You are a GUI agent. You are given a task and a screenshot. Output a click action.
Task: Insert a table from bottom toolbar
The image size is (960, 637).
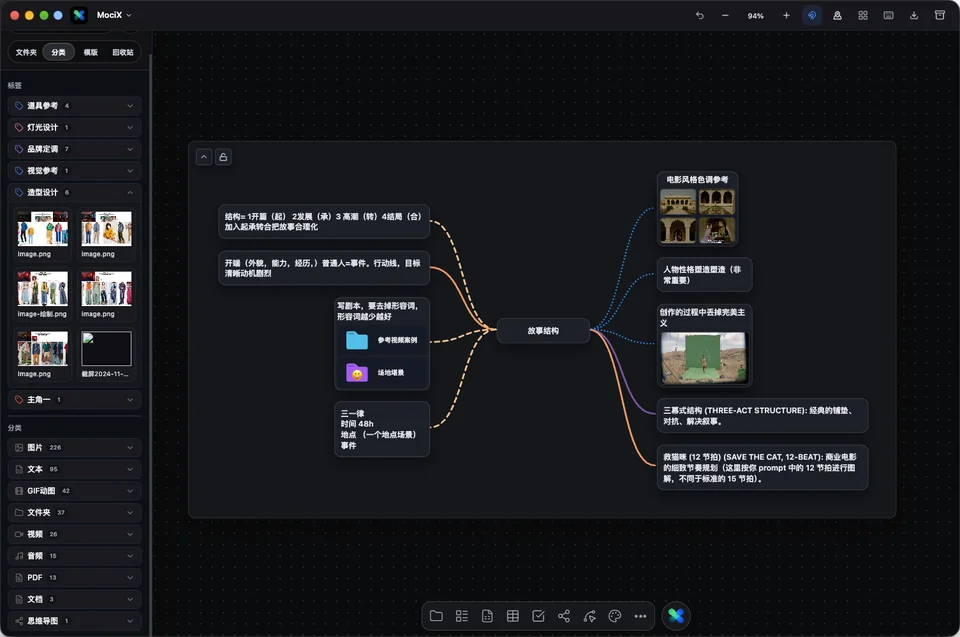(x=513, y=616)
